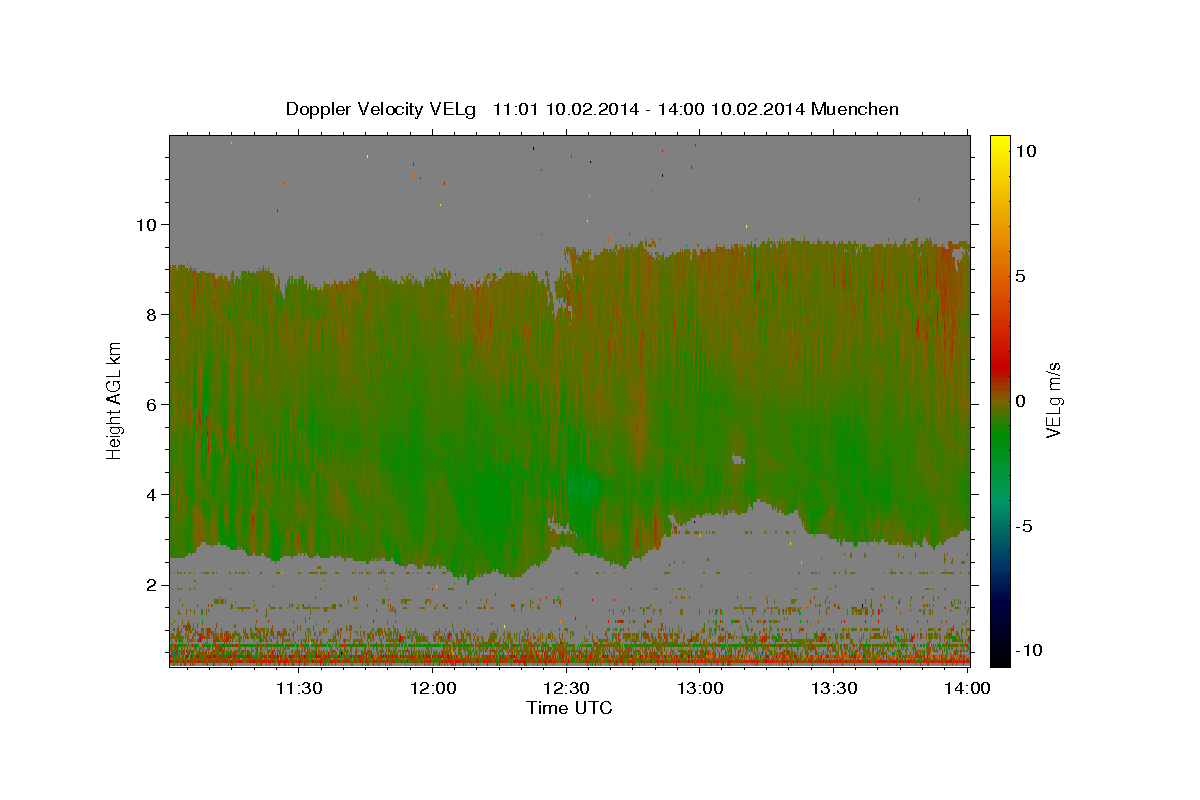Click the plot title 'Doppler Velocity VELg'
1200x800 pixels.
point(381,109)
